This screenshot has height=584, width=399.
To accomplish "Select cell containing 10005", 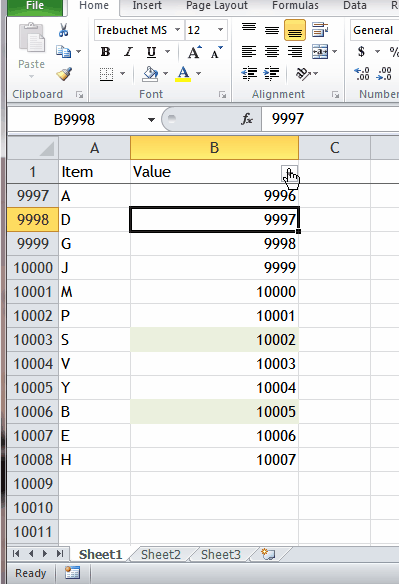I will tap(215, 412).
